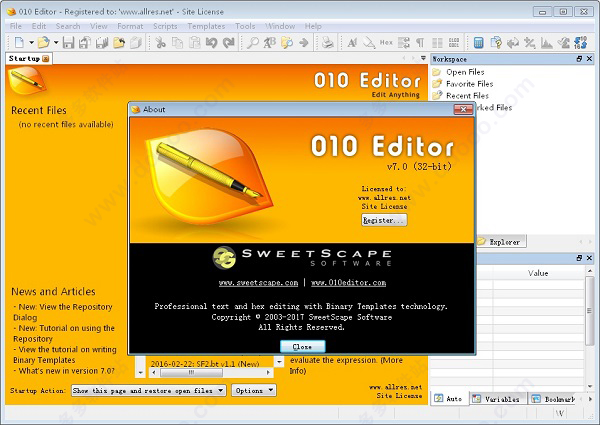Switch to the Bookmarks tab
This screenshot has width=600, height=425.
click(x=553, y=399)
